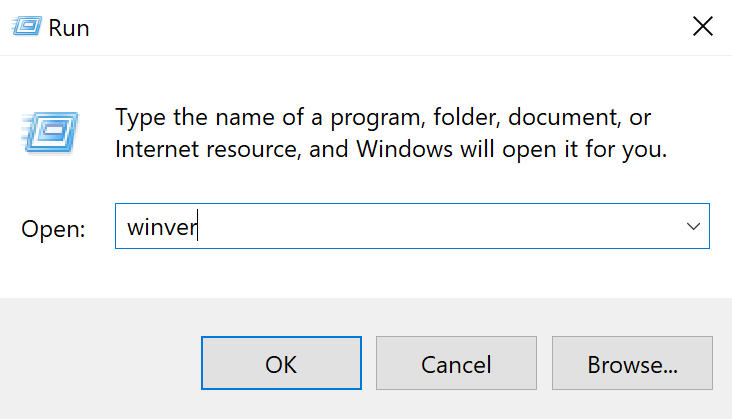Click the "Run" title text
This screenshot has width=732, height=419.
click(72, 28)
